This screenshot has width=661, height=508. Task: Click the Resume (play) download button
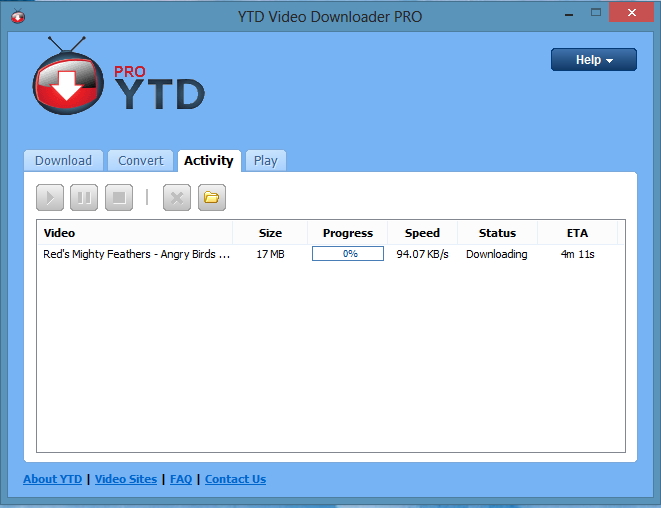(x=50, y=197)
